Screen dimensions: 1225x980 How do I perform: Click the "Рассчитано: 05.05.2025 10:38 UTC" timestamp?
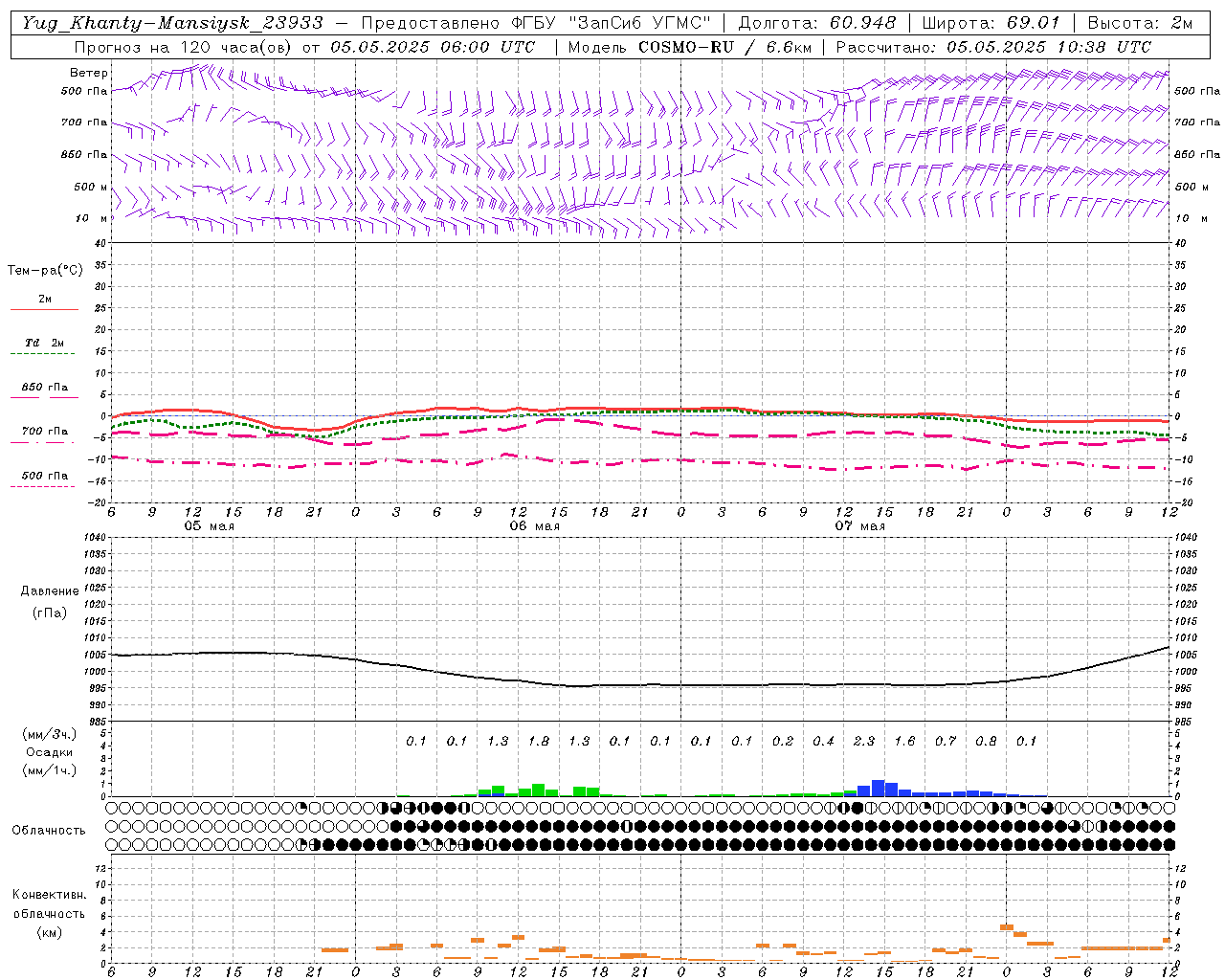pos(993,47)
